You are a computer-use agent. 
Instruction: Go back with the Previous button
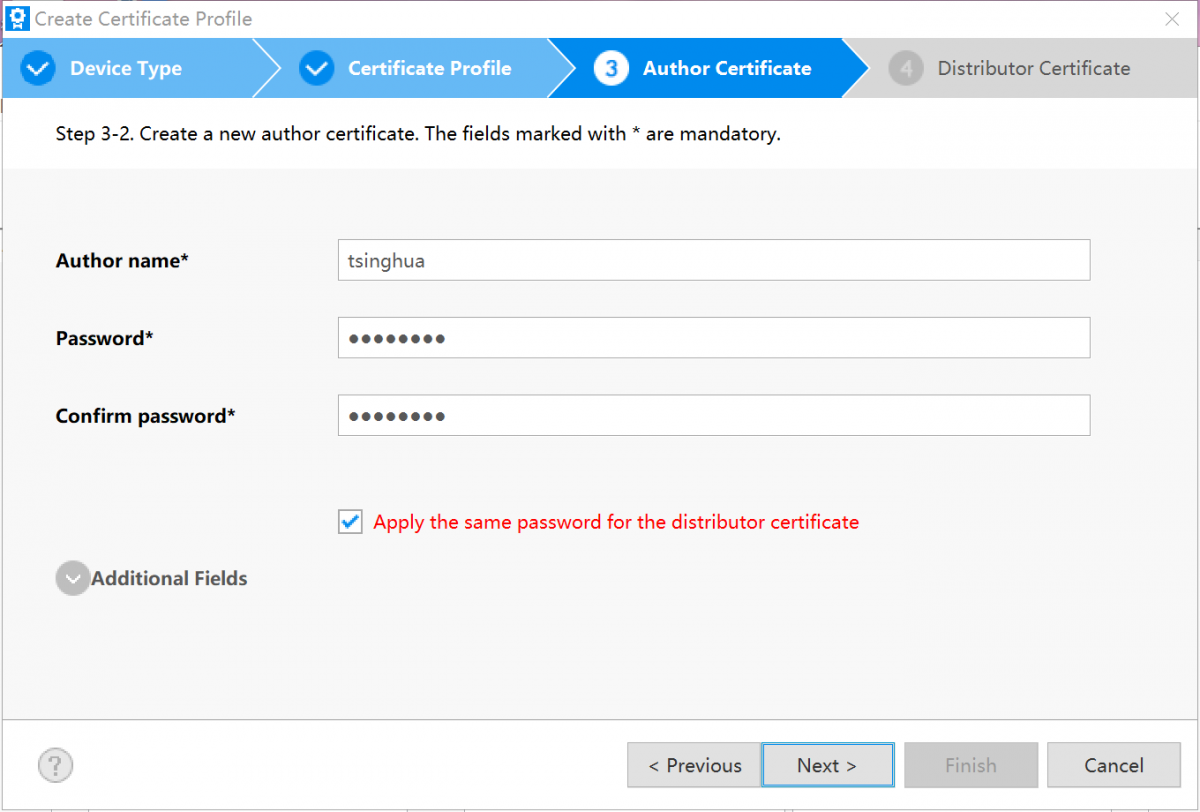click(694, 765)
